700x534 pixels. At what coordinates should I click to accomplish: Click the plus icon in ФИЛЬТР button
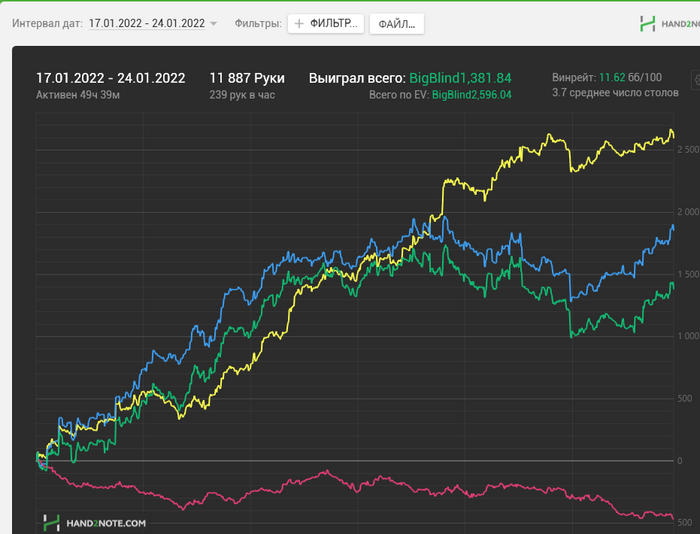[x=299, y=24]
